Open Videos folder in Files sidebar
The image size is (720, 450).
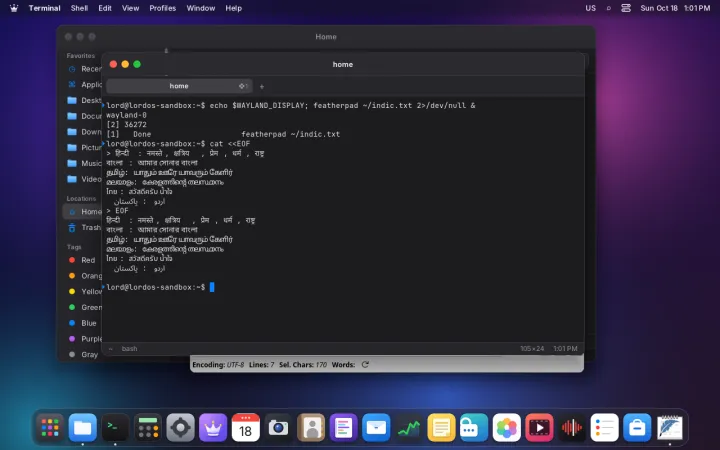click(x=83, y=179)
